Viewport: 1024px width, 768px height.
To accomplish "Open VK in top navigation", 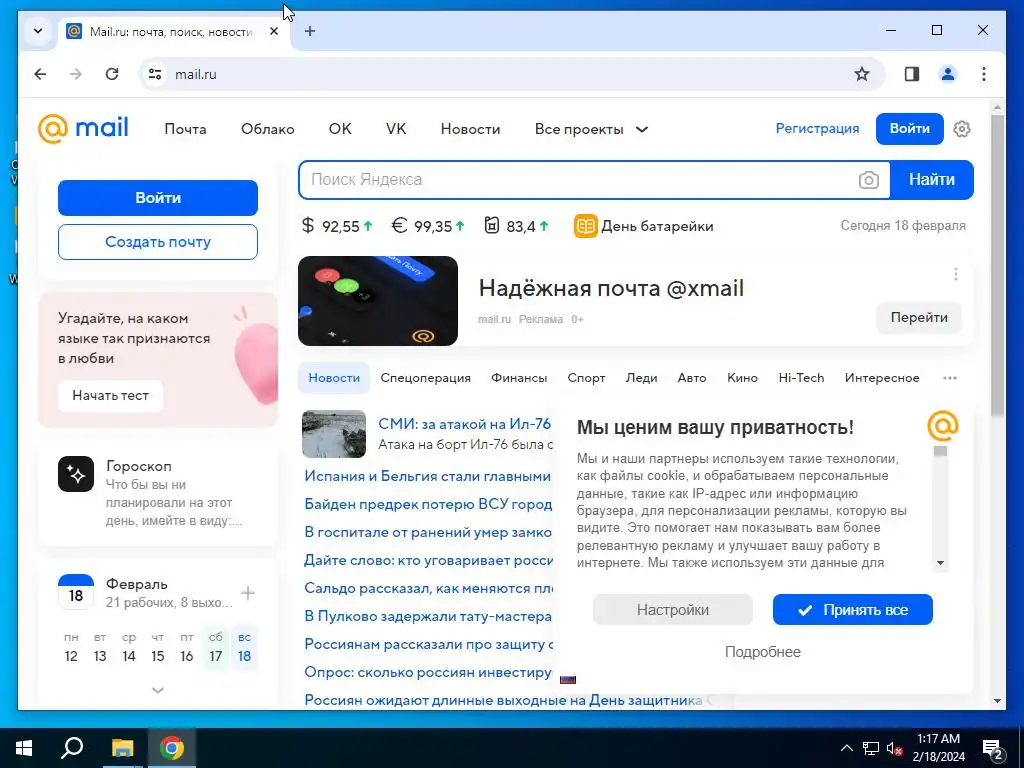I will (x=396, y=129).
